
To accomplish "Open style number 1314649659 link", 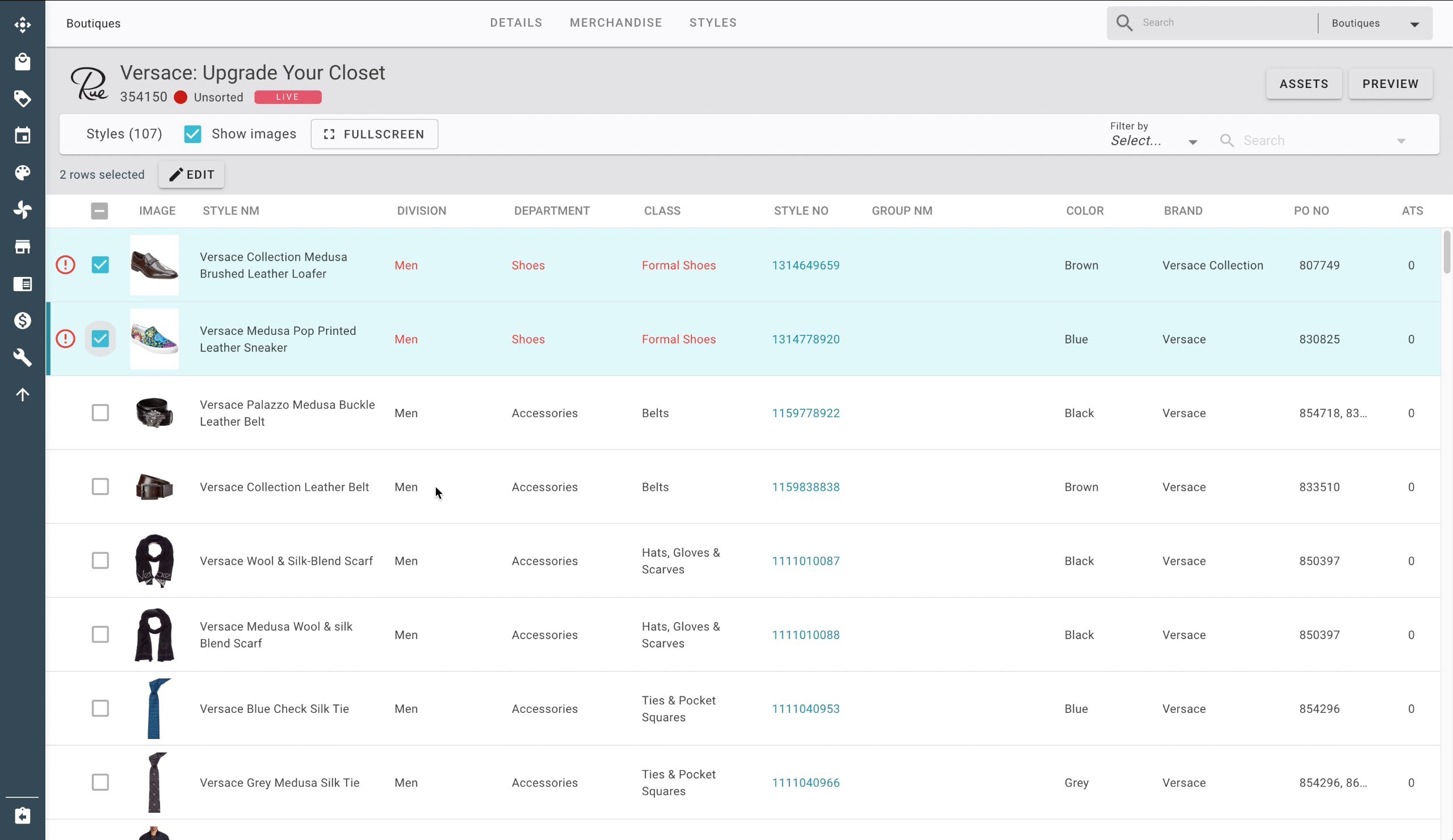I will pos(805,265).
